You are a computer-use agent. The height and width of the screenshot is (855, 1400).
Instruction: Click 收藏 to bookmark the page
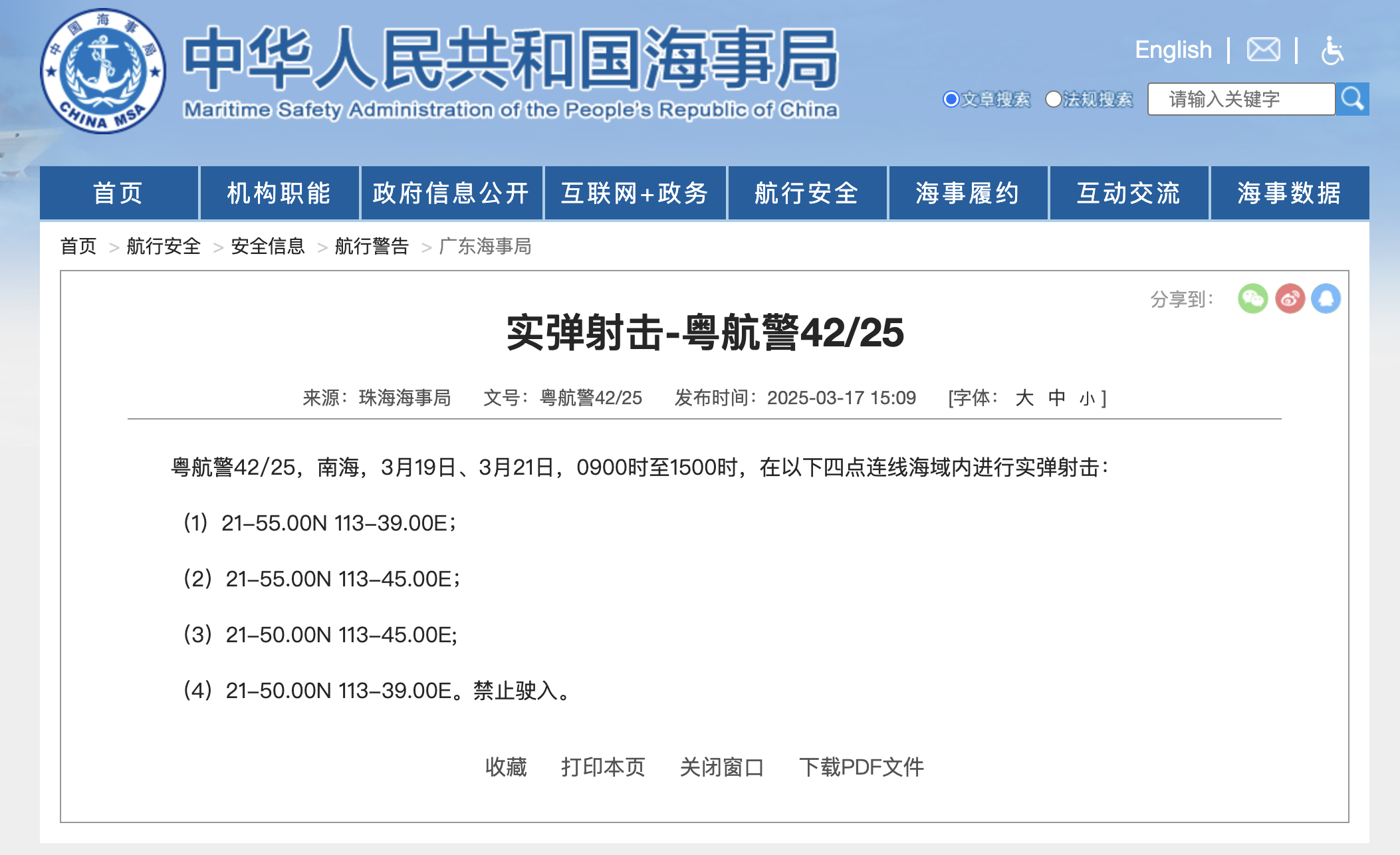click(x=506, y=767)
